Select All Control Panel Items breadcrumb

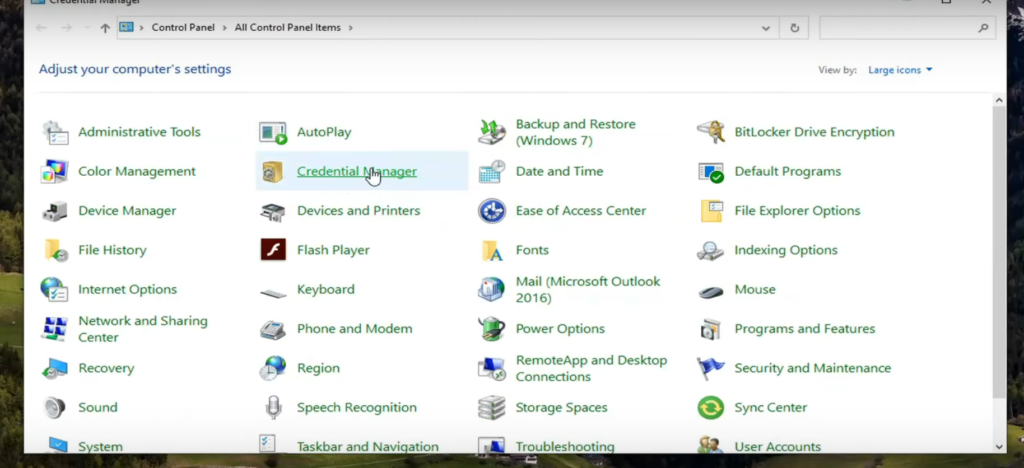point(287,28)
